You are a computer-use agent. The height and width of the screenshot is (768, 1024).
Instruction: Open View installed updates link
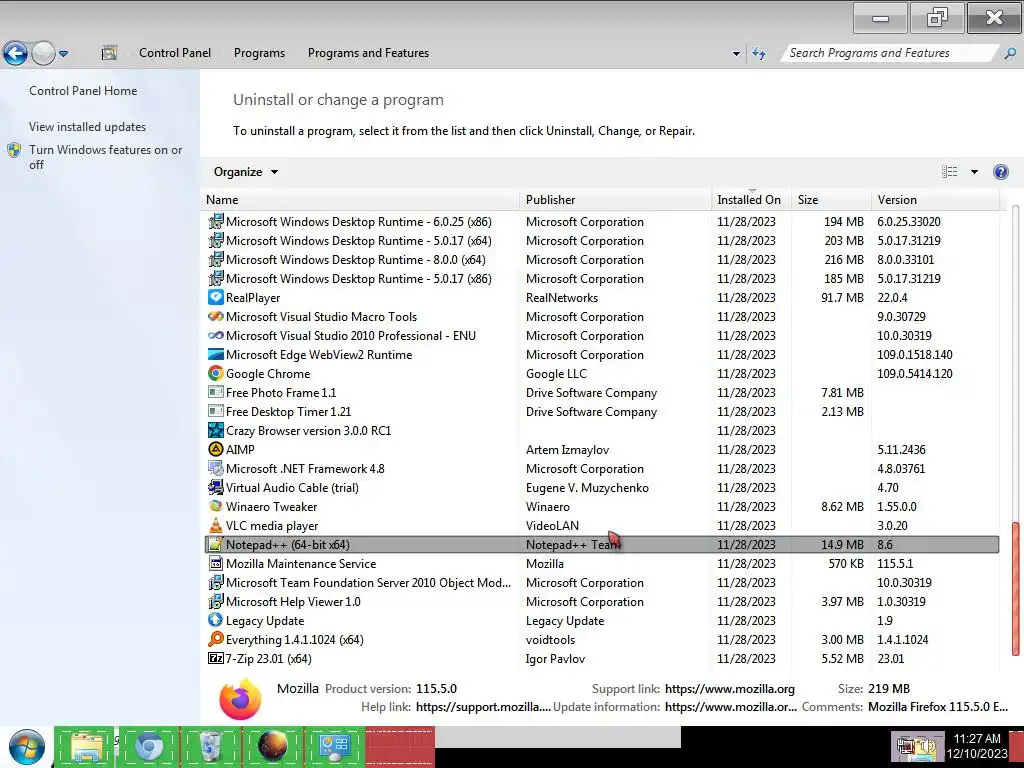click(x=88, y=127)
